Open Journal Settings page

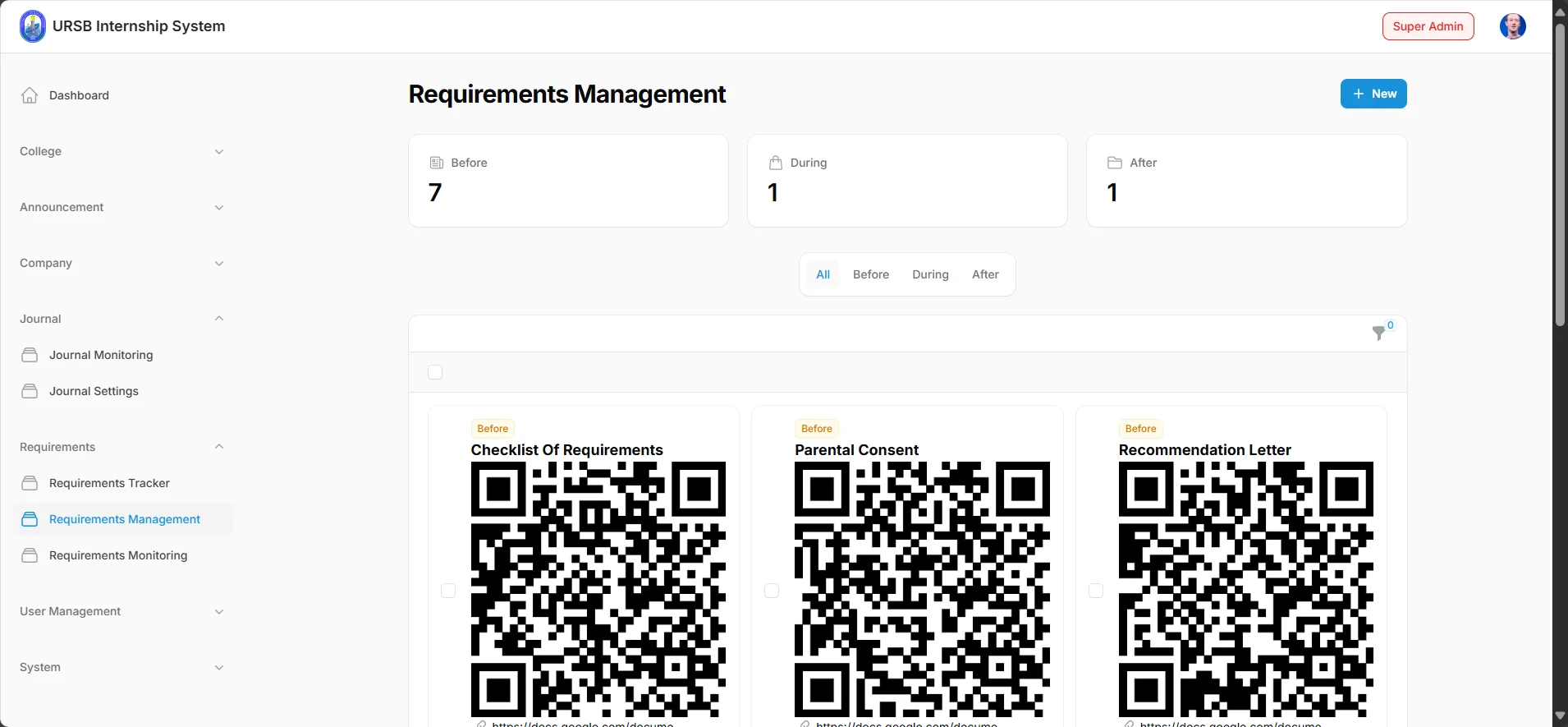[x=123, y=391]
